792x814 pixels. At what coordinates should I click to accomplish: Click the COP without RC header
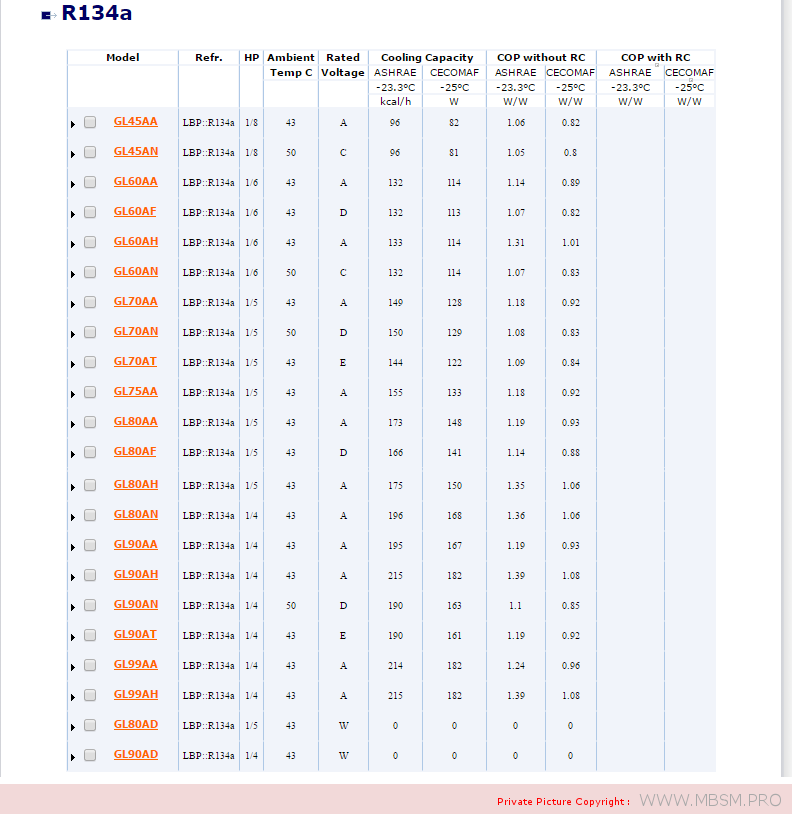541,58
